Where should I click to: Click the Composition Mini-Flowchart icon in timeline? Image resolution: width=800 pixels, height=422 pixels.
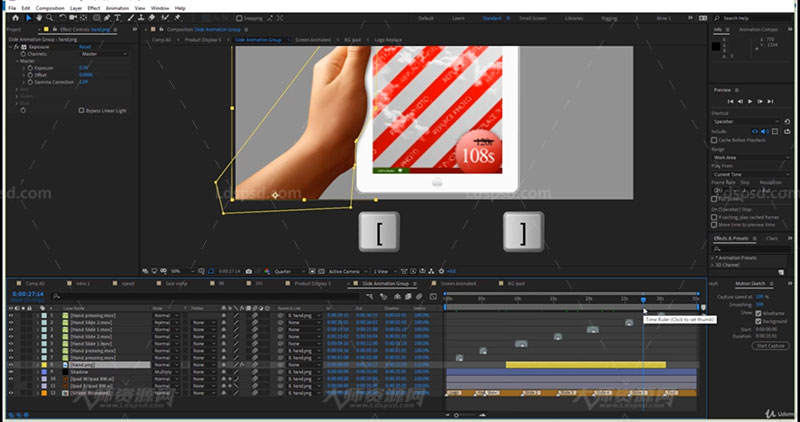click(369, 296)
